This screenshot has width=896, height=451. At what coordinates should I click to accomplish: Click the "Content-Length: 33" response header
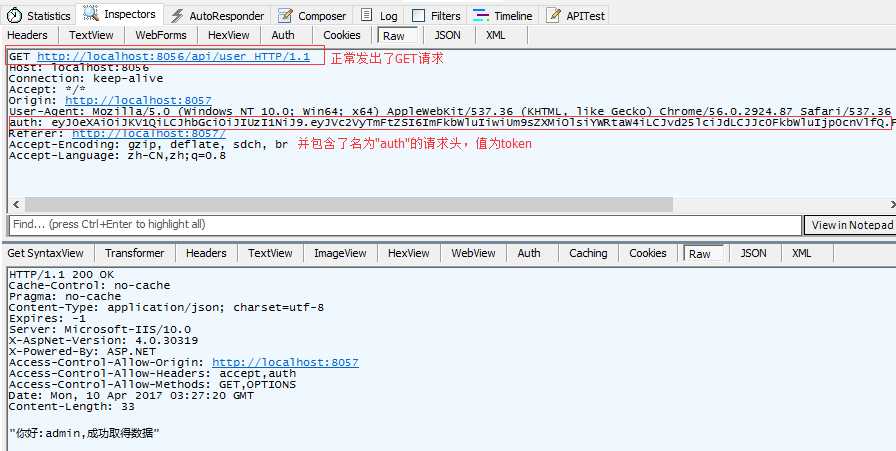[71, 406]
